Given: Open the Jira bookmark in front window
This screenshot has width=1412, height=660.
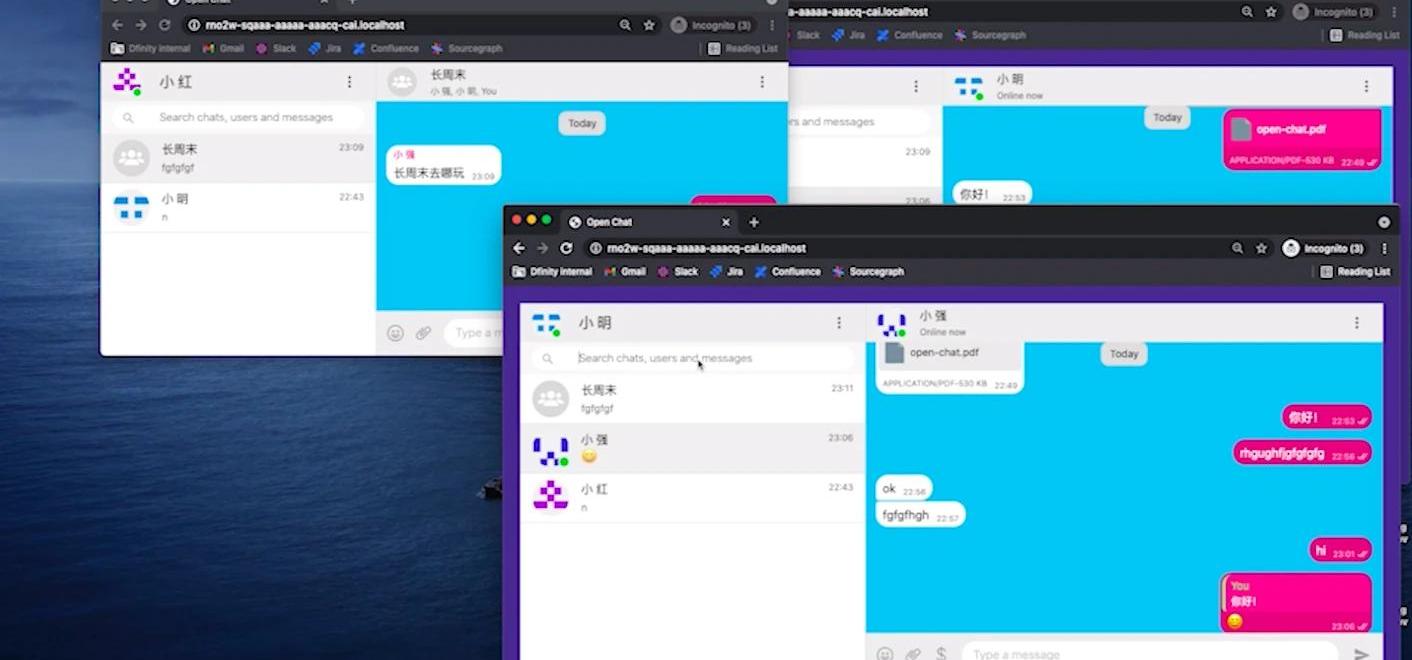Looking at the screenshot, I should (x=726, y=271).
